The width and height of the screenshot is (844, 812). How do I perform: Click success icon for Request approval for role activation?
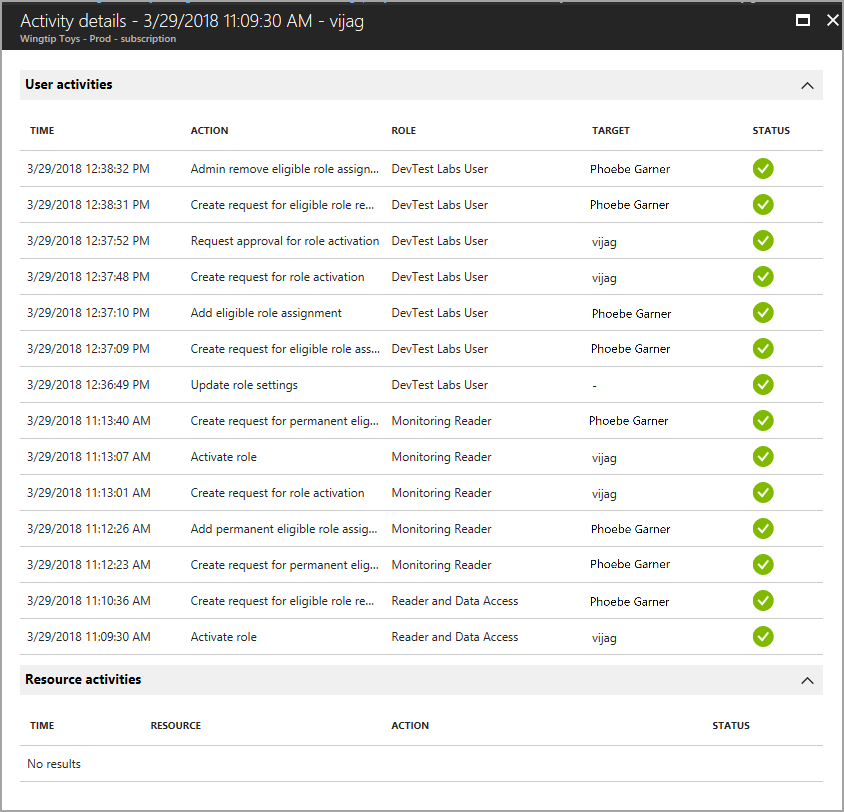point(763,241)
